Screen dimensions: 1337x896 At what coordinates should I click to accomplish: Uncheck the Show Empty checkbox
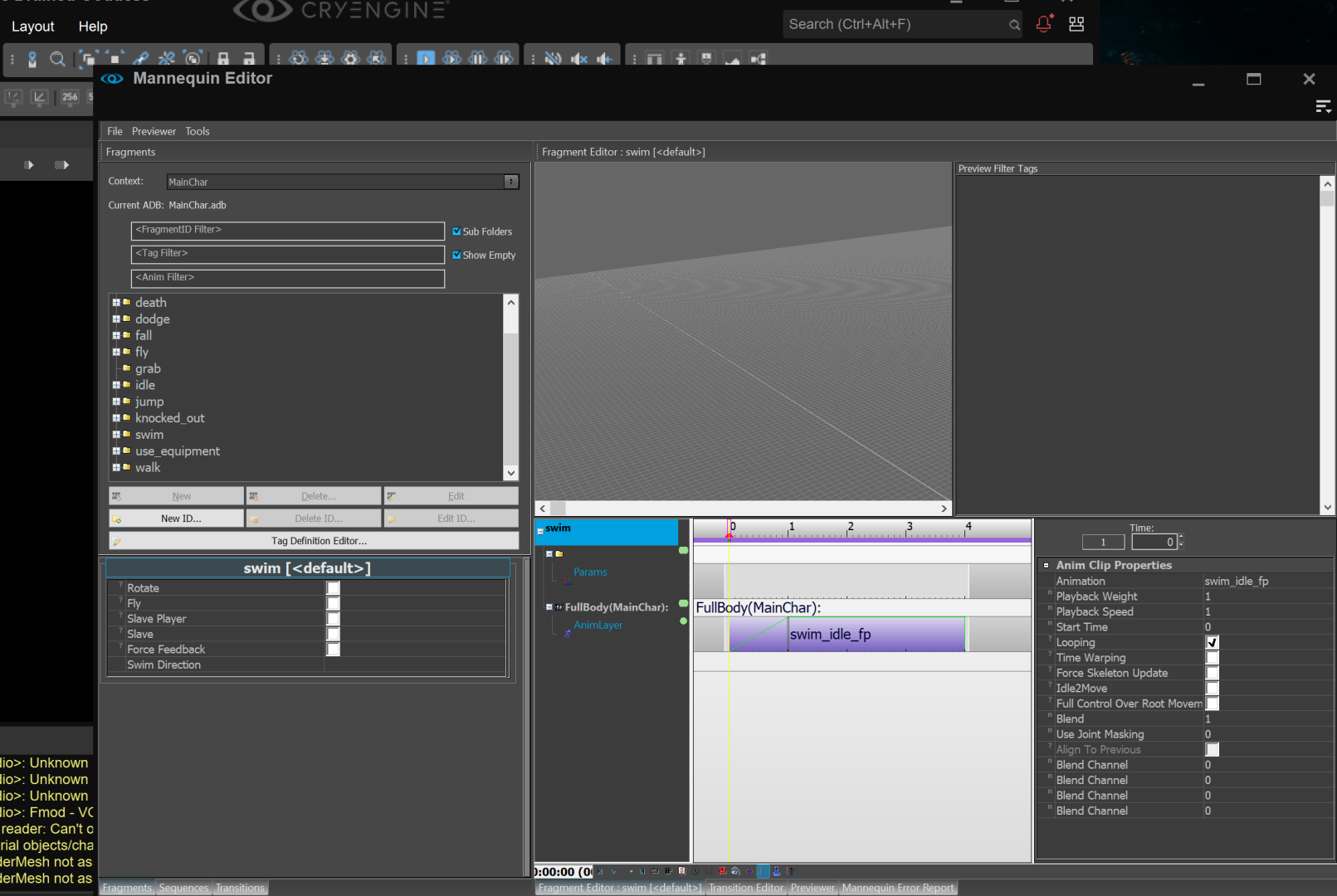(x=456, y=256)
